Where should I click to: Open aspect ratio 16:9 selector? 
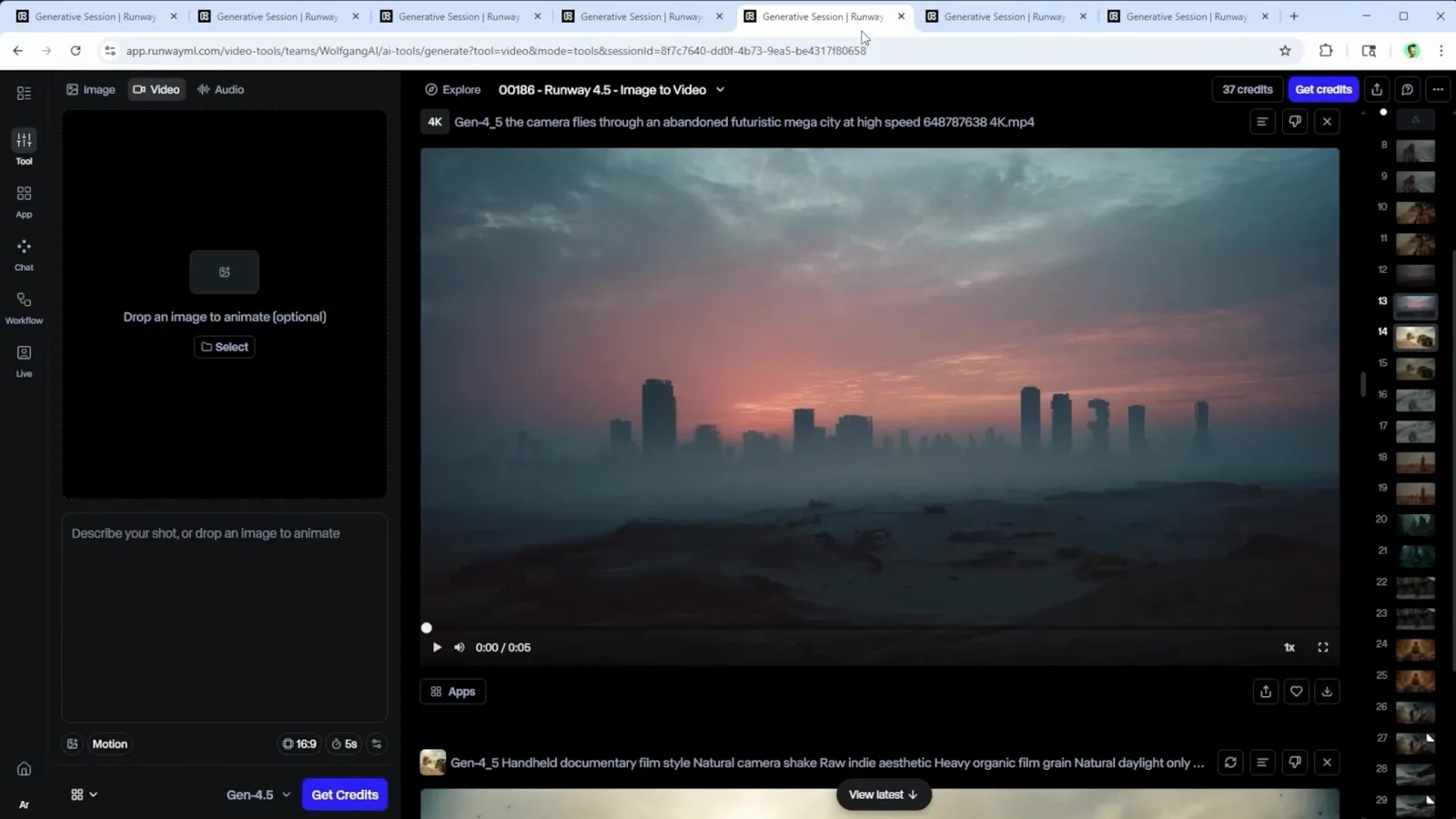click(x=299, y=744)
